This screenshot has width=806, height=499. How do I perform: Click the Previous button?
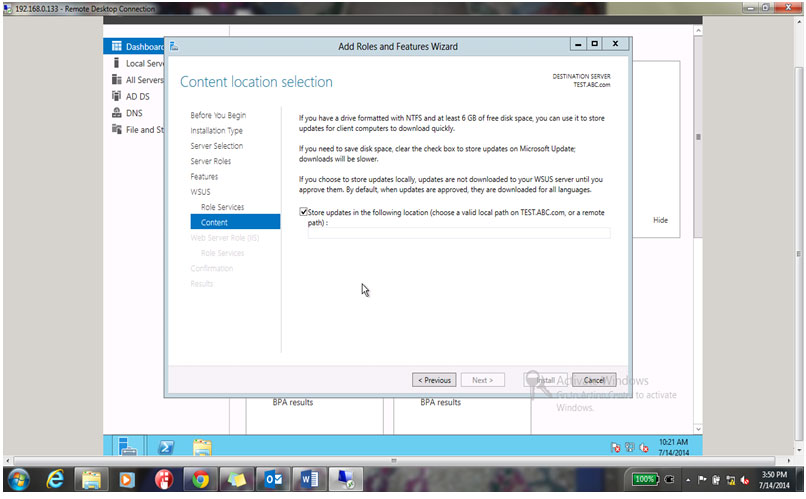[434, 380]
